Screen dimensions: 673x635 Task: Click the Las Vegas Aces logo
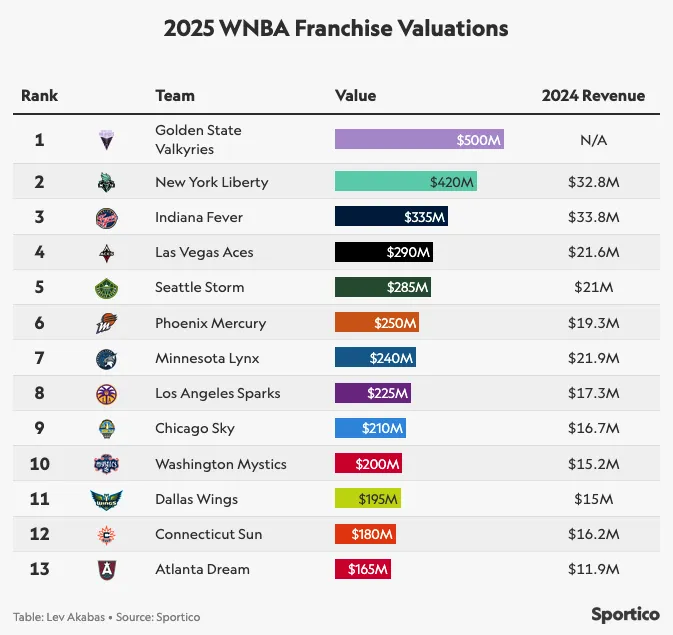106,252
